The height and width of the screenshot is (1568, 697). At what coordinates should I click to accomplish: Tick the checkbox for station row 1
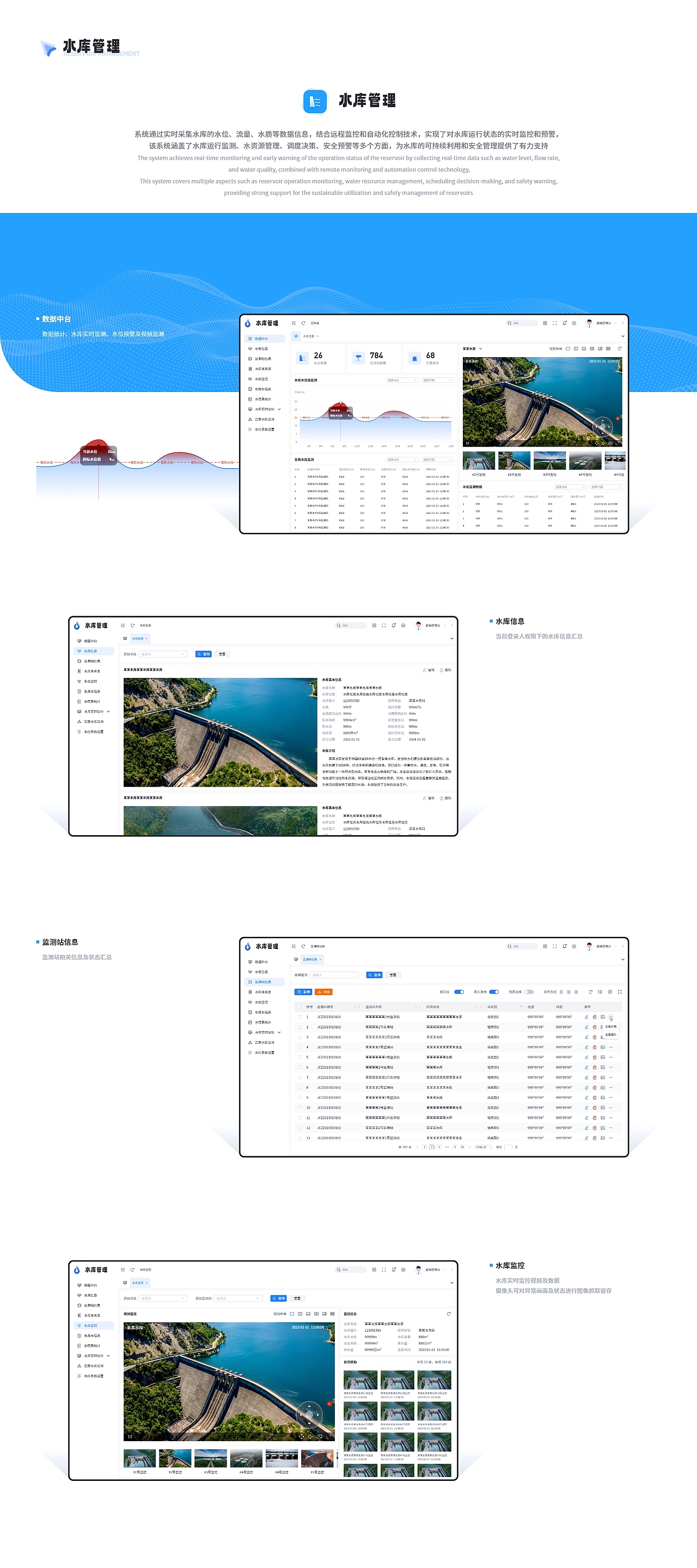click(299, 1016)
